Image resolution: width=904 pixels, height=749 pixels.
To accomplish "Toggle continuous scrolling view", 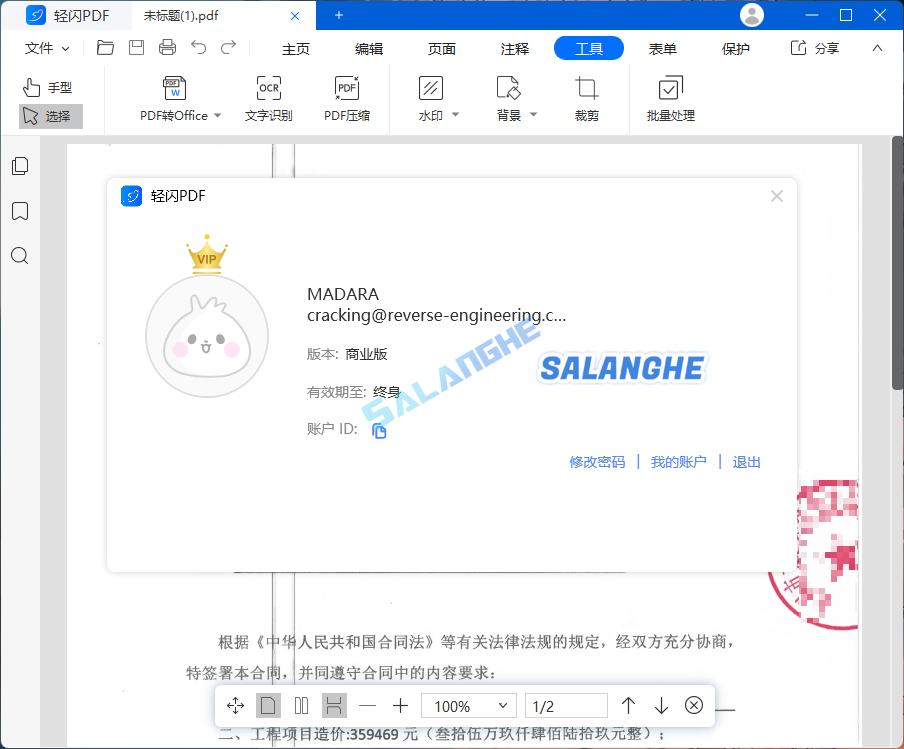I will click(x=334, y=706).
